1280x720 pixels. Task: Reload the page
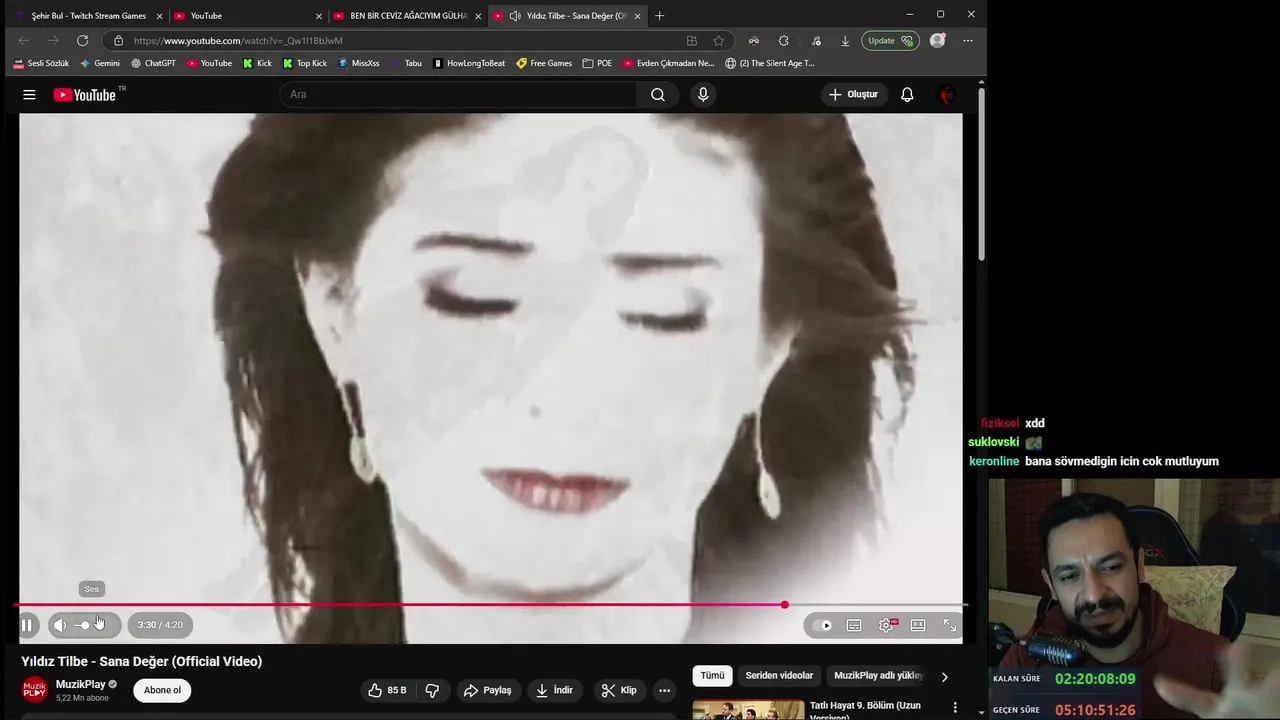(x=83, y=41)
